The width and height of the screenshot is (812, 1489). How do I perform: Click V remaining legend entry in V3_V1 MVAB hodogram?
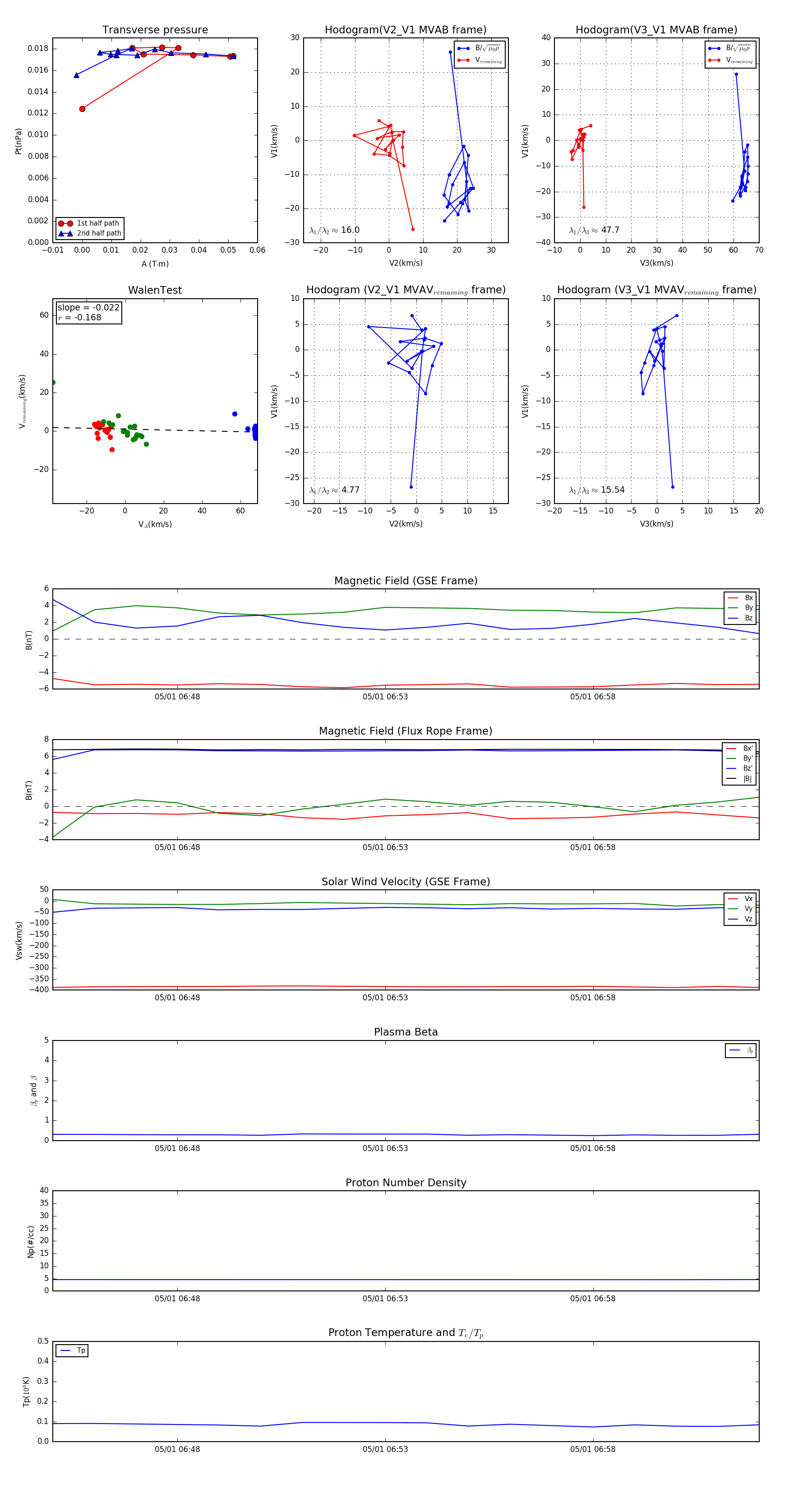(730, 60)
